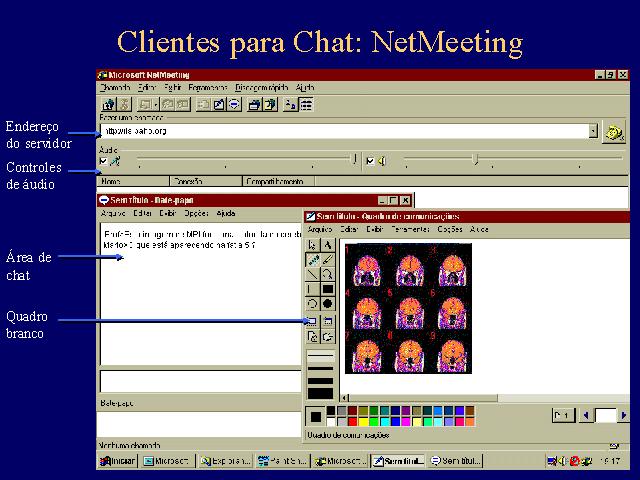Go to next whiteboard page arrow
The height and width of the screenshot is (480, 640).
click(623, 416)
